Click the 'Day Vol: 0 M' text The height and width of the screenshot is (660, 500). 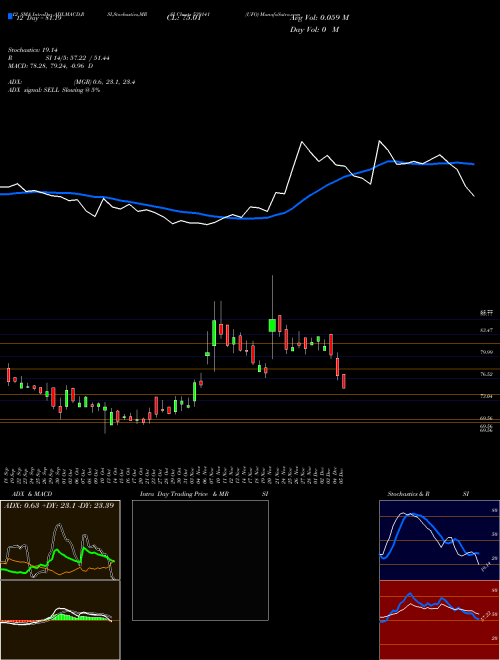(314, 30)
